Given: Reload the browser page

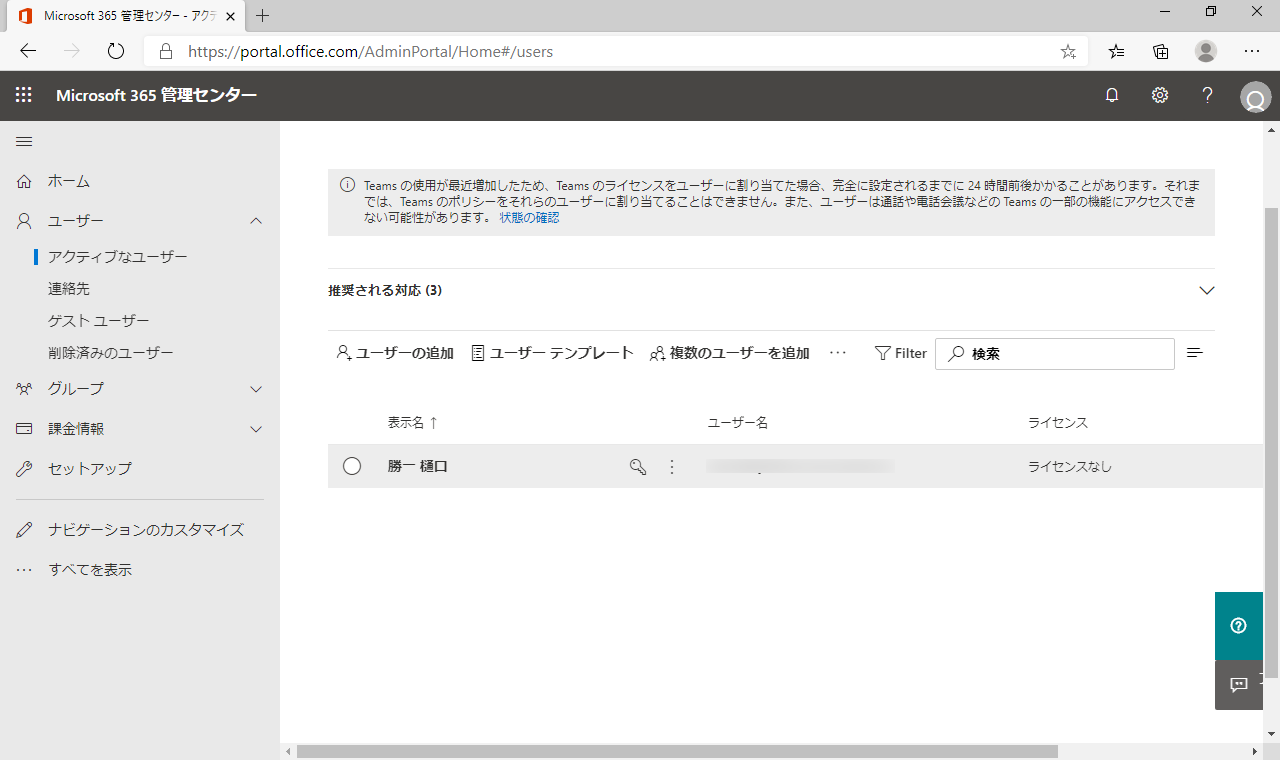Looking at the screenshot, I should click(x=115, y=51).
